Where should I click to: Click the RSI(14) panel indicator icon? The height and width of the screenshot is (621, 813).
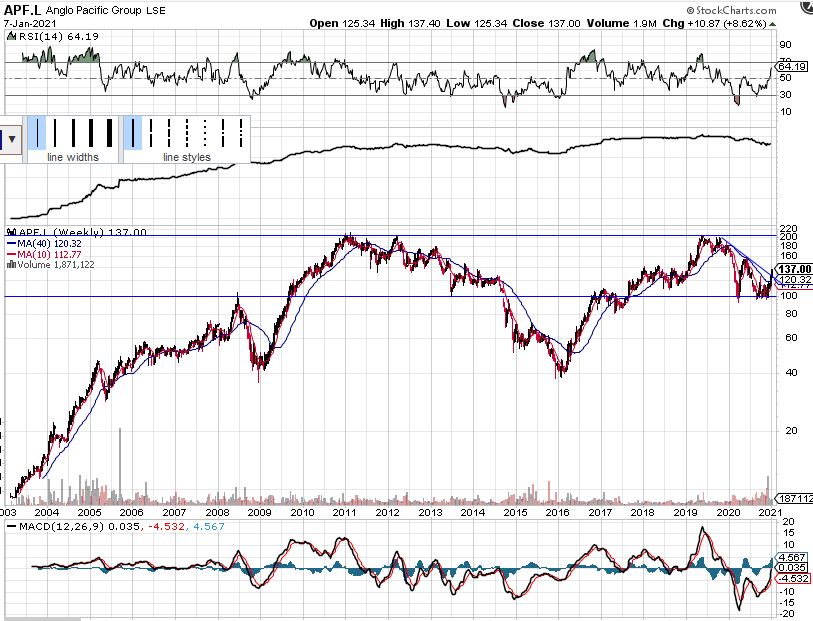pos(11,36)
